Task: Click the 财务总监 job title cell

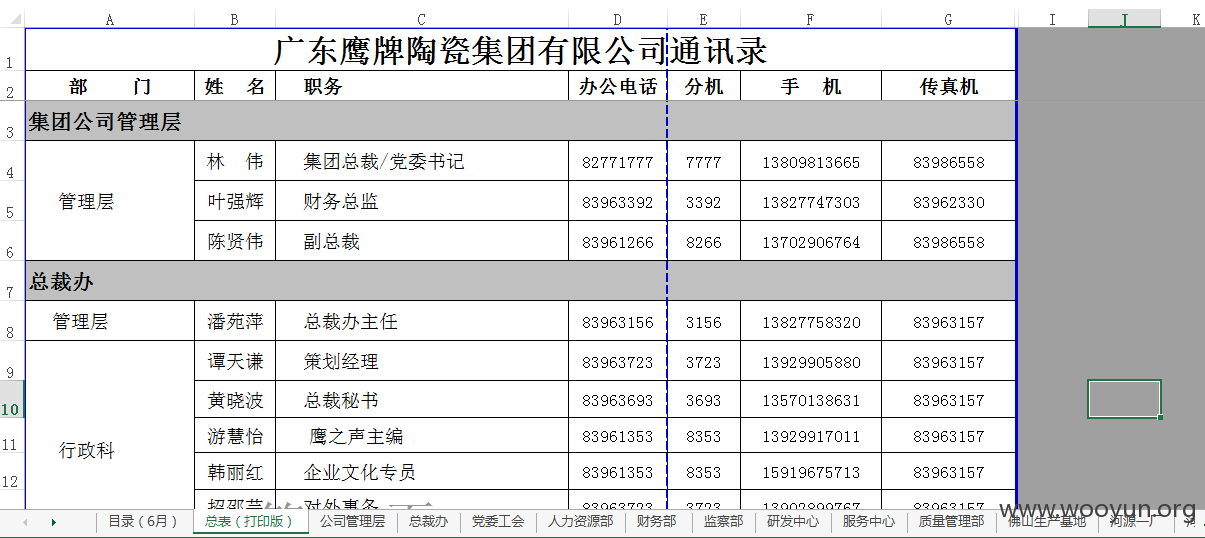Action: [422, 201]
